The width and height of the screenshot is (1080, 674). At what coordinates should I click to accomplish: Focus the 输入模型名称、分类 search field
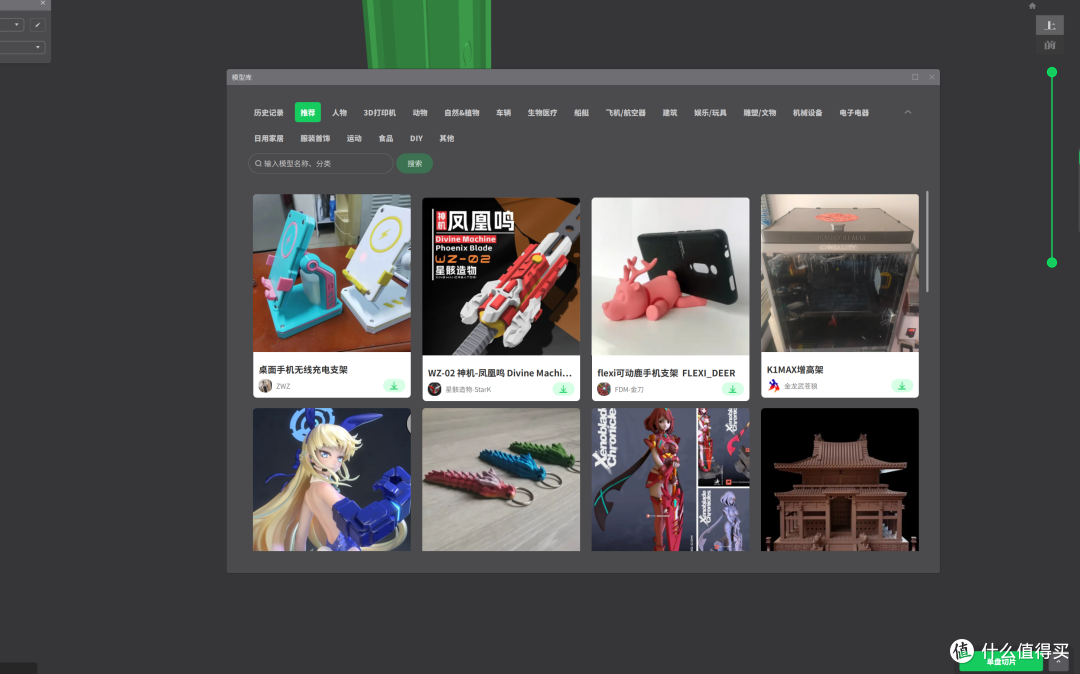[x=321, y=163]
